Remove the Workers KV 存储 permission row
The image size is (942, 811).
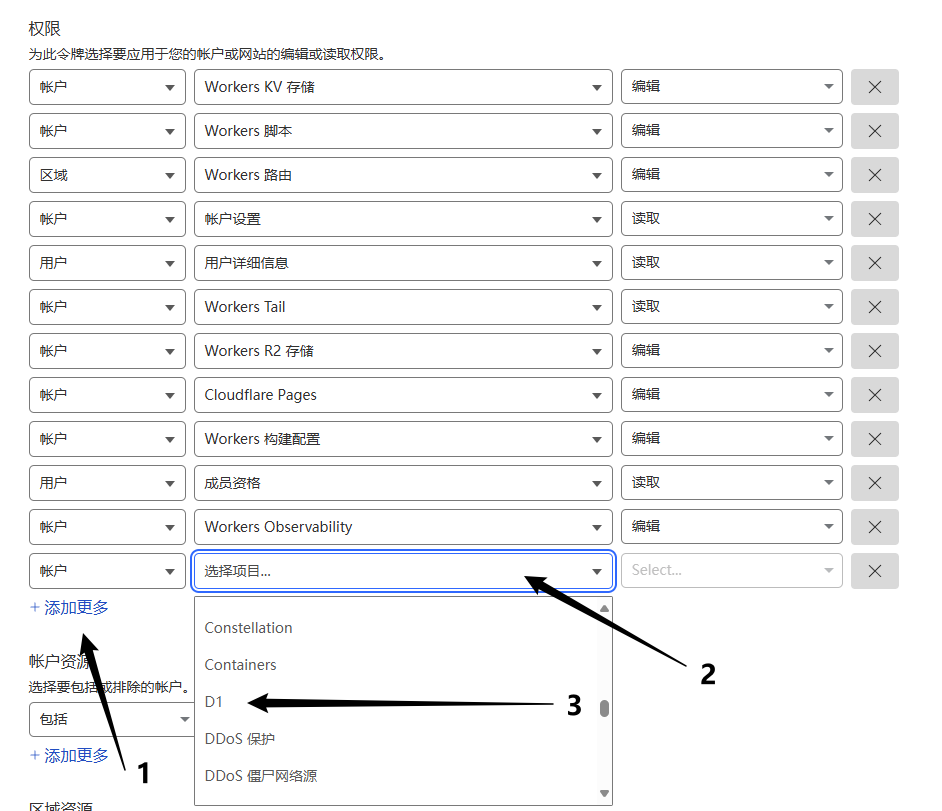pyautogui.click(x=874, y=87)
